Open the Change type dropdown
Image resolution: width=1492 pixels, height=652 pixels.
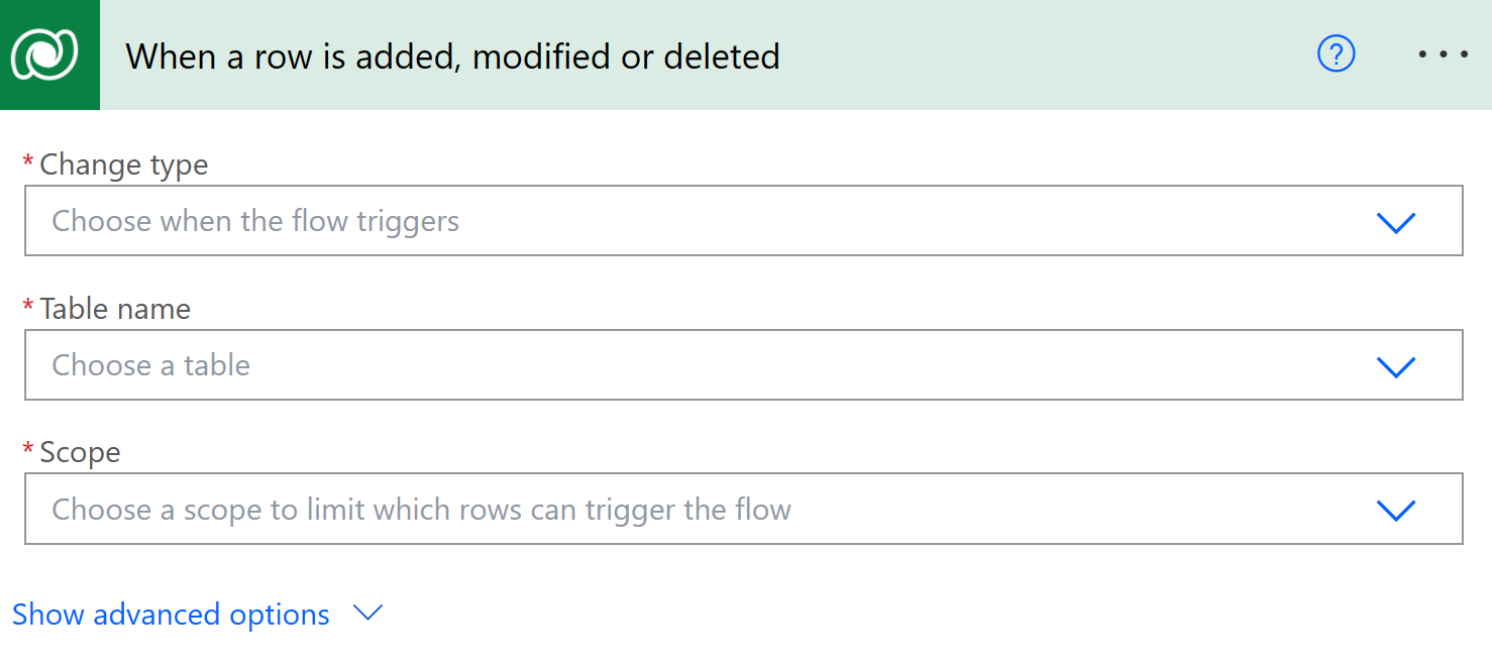coord(1396,221)
